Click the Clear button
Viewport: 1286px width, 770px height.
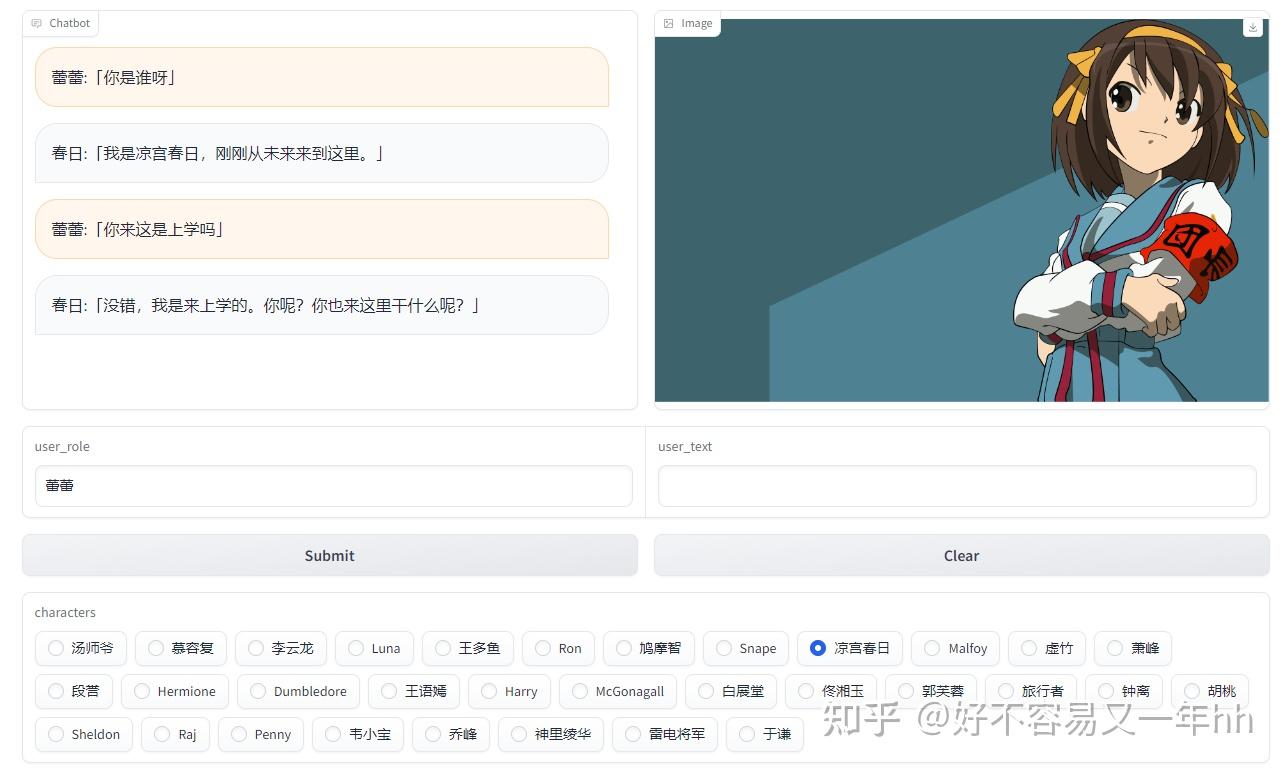(x=961, y=555)
